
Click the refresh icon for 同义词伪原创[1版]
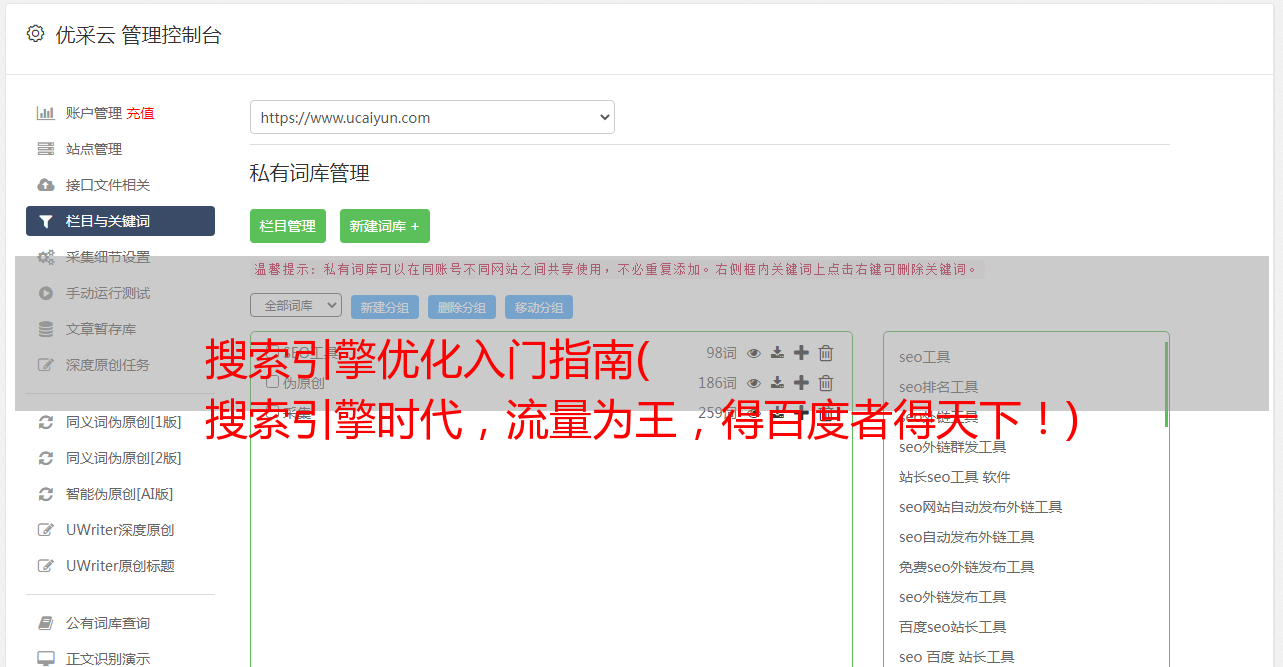46,422
